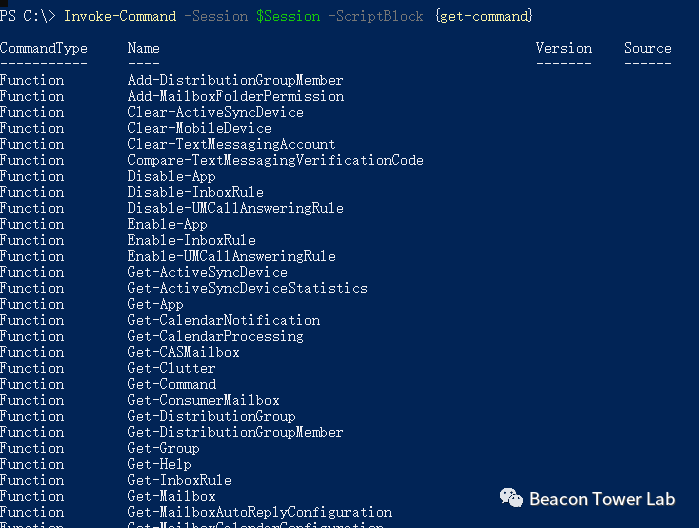Click the Beacon Tower Lab watermark text
This screenshot has width=699, height=528.
(x=601, y=499)
